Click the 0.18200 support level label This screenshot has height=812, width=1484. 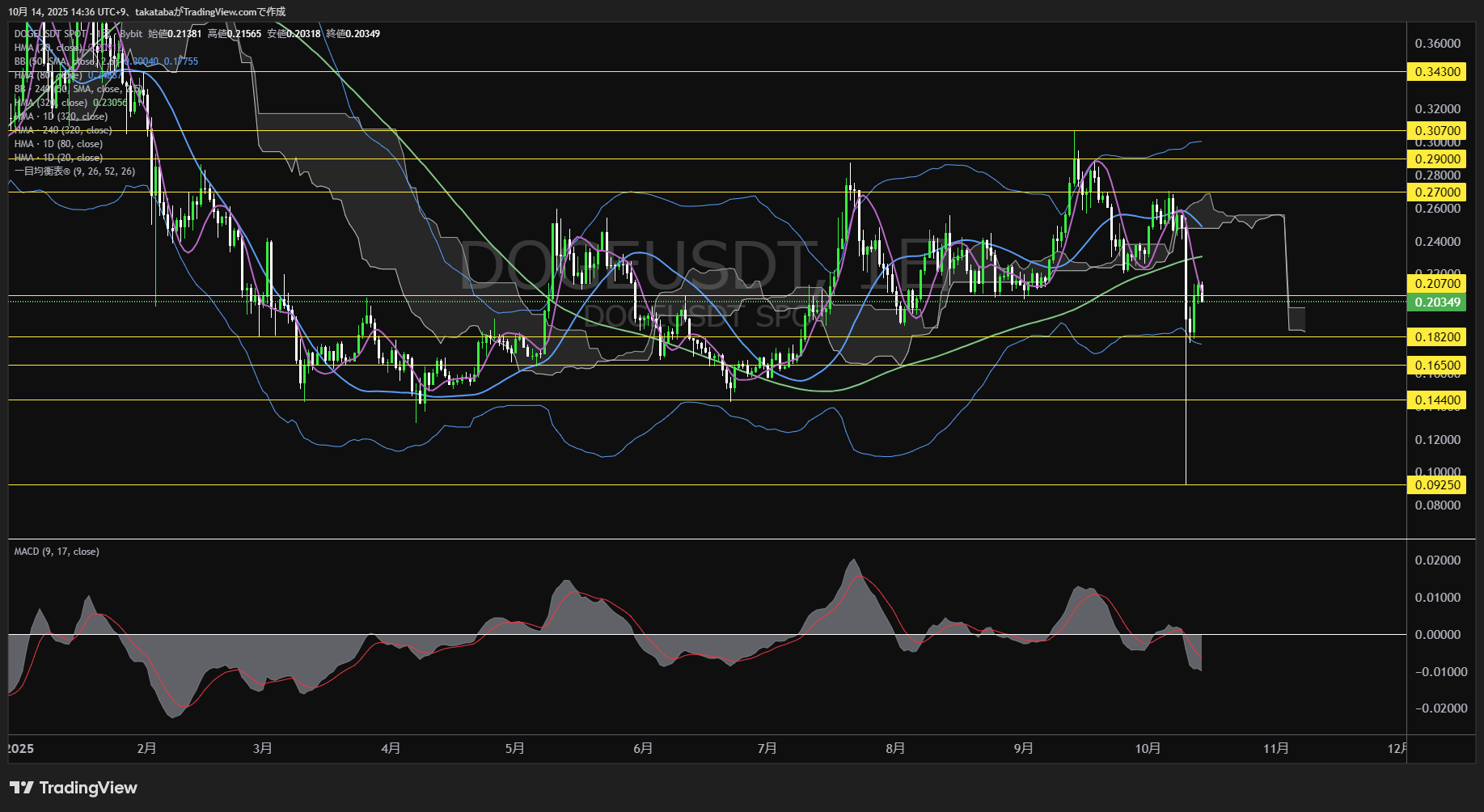click(x=1437, y=336)
